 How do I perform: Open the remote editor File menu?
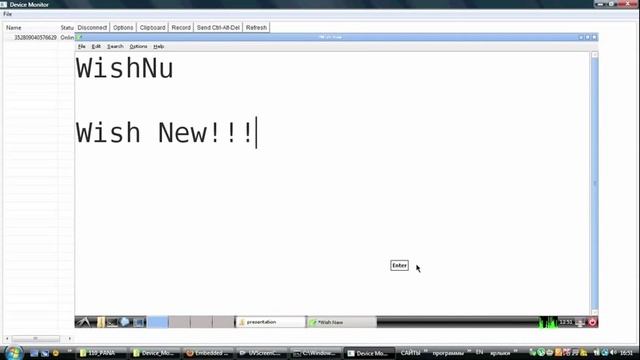82,47
